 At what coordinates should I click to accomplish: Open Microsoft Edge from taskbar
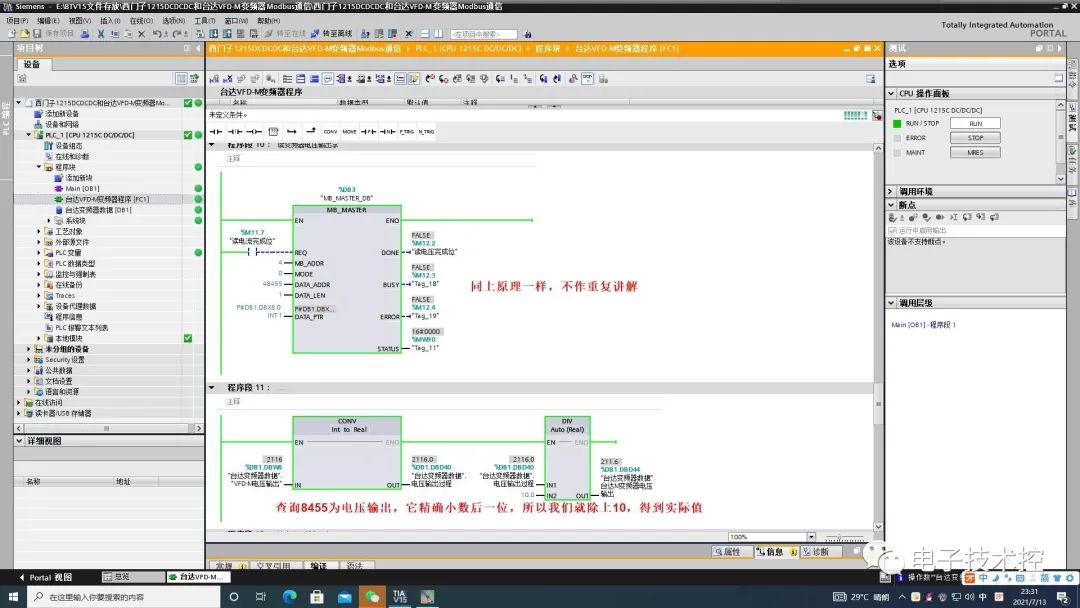pyautogui.click(x=289, y=596)
